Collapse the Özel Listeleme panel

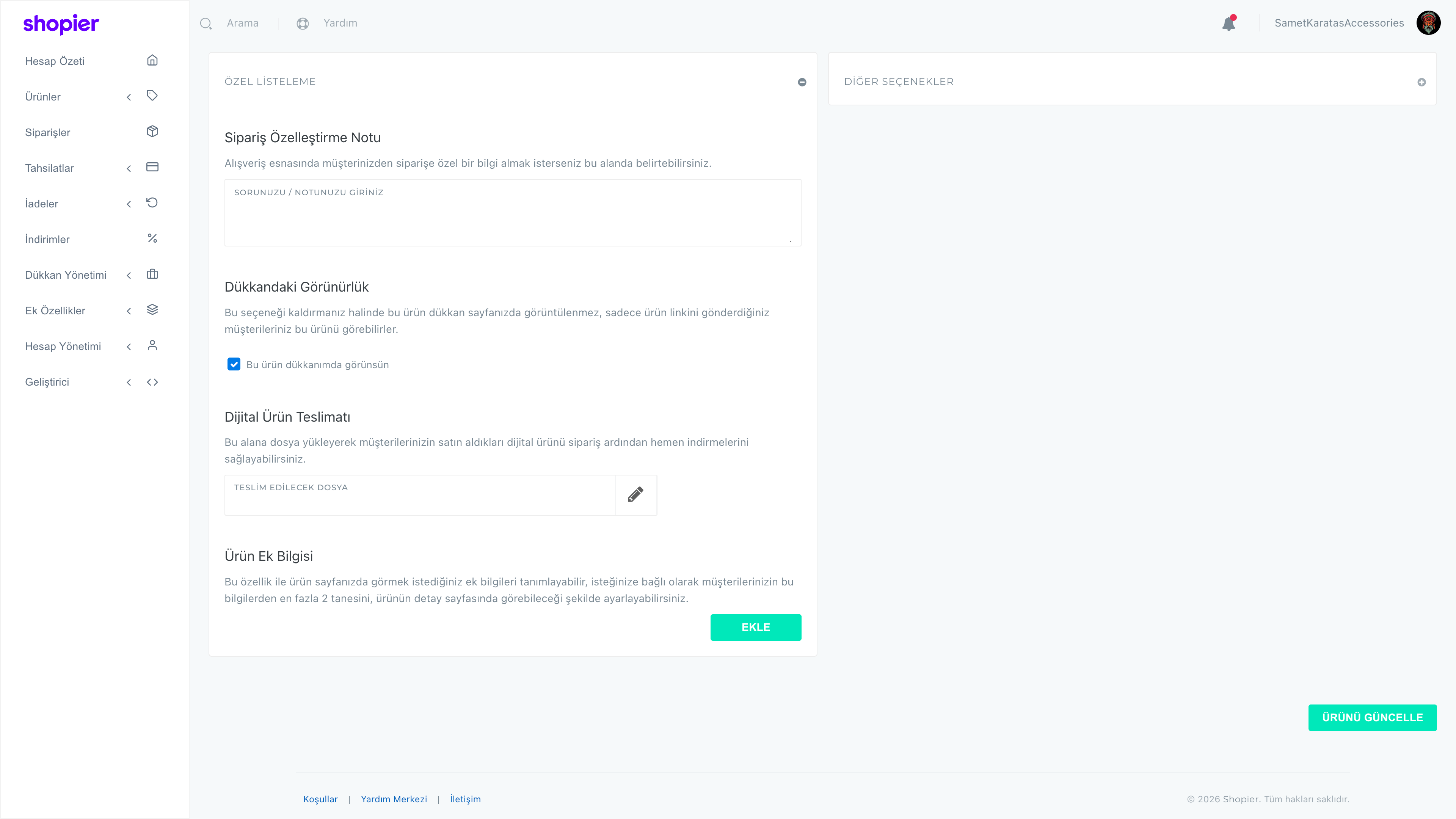[802, 82]
